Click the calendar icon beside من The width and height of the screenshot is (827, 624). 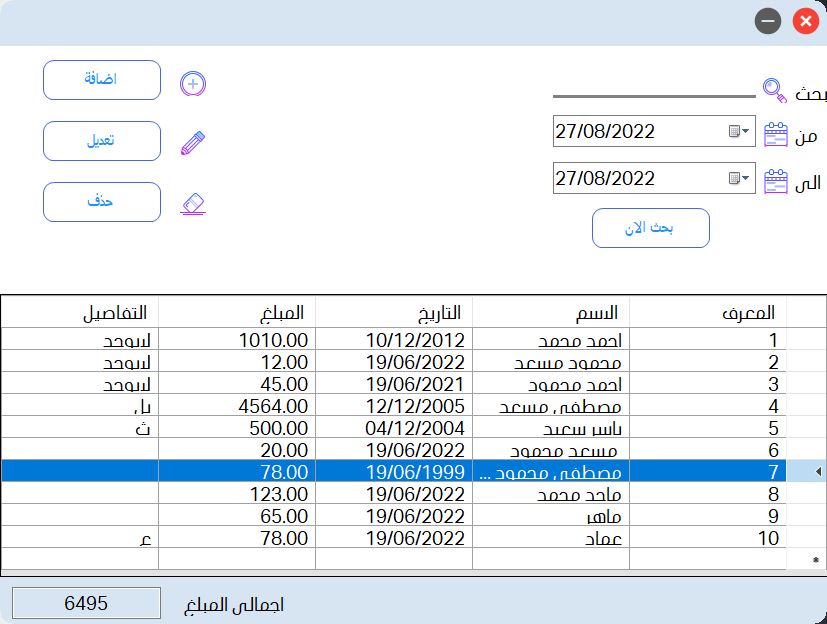tap(776, 134)
